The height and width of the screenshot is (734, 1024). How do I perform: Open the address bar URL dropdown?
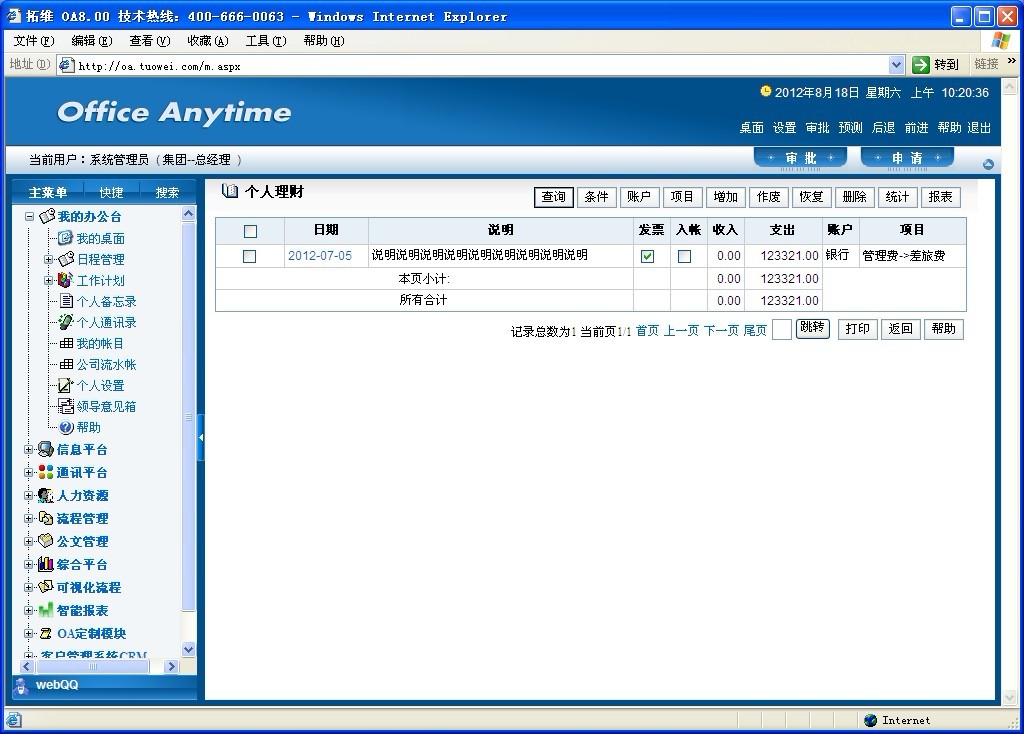tap(896, 64)
